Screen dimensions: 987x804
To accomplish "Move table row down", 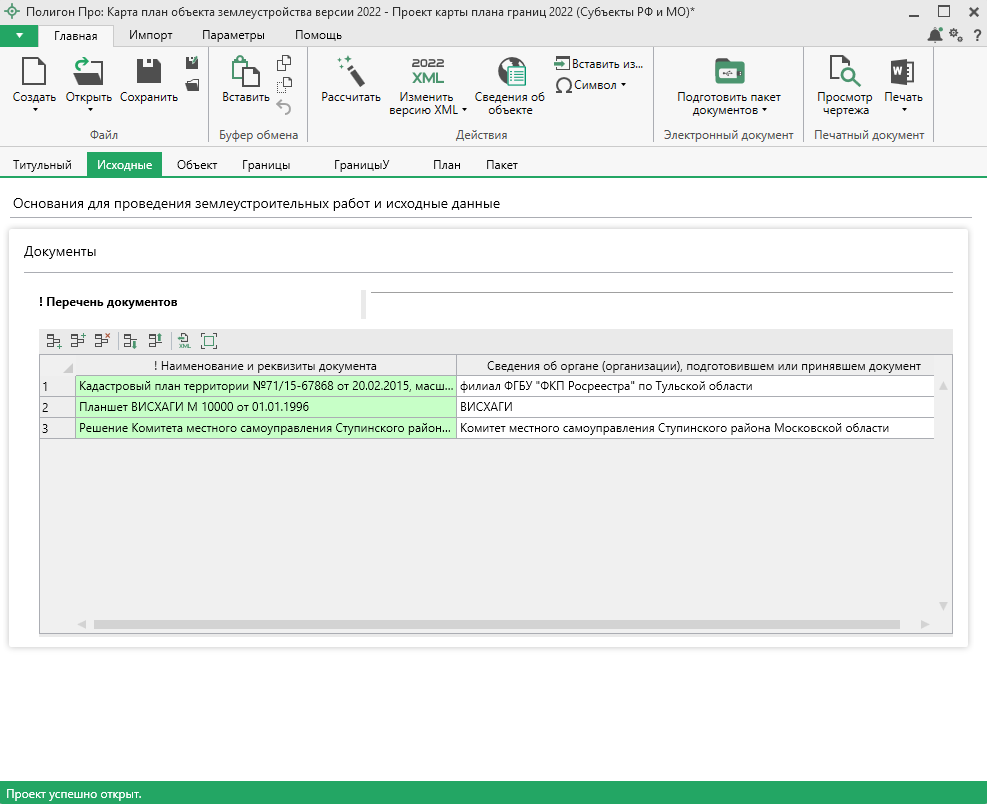I will (x=130, y=341).
